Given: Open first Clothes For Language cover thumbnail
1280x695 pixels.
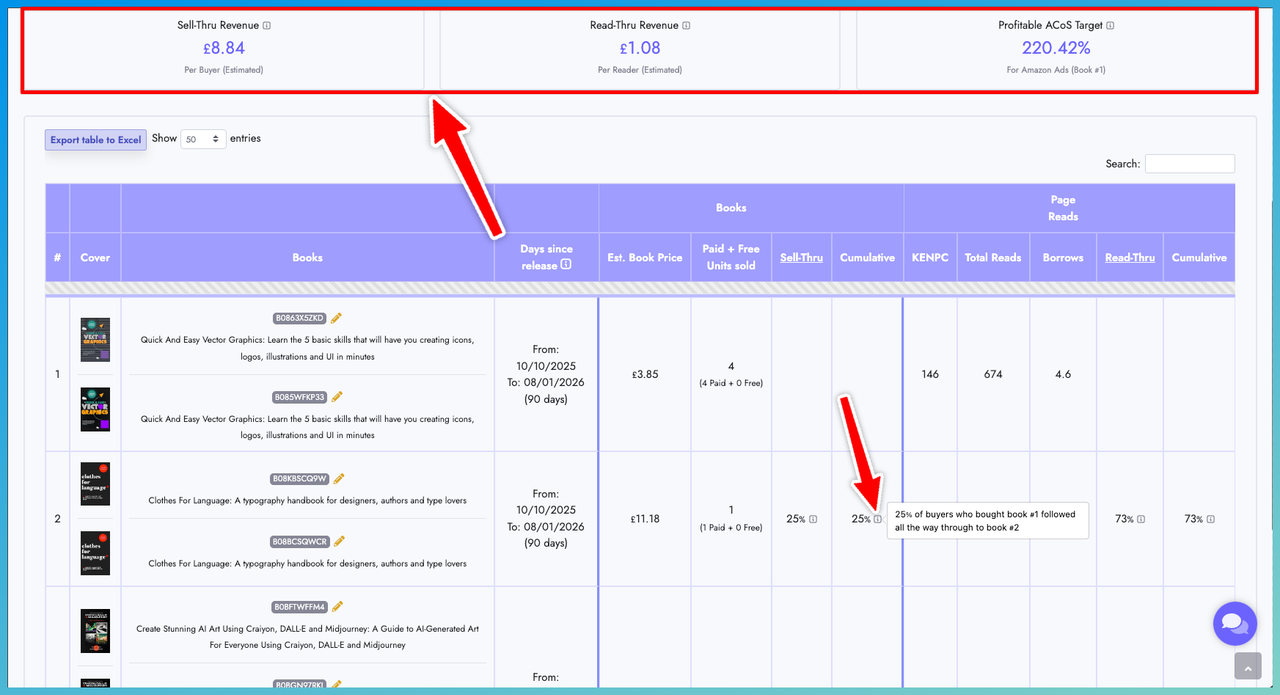Looking at the screenshot, I should coord(95,484).
